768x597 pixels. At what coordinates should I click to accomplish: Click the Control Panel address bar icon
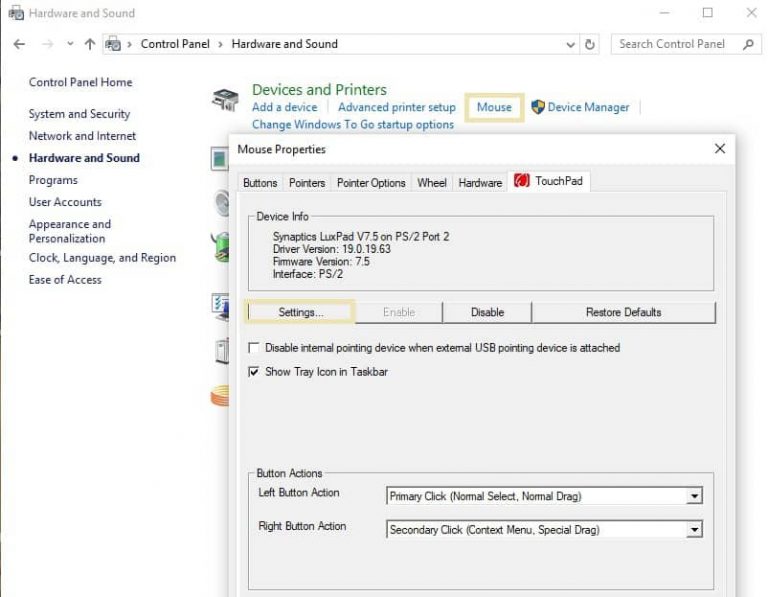(x=113, y=44)
